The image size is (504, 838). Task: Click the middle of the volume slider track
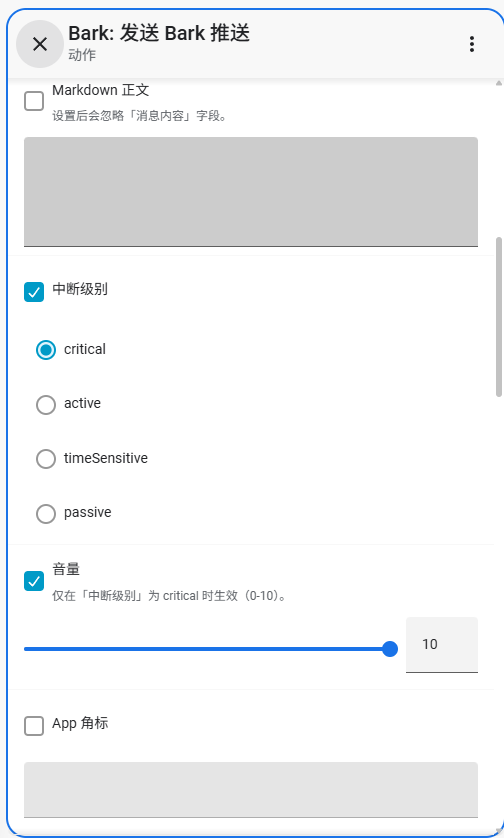[x=207, y=649]
